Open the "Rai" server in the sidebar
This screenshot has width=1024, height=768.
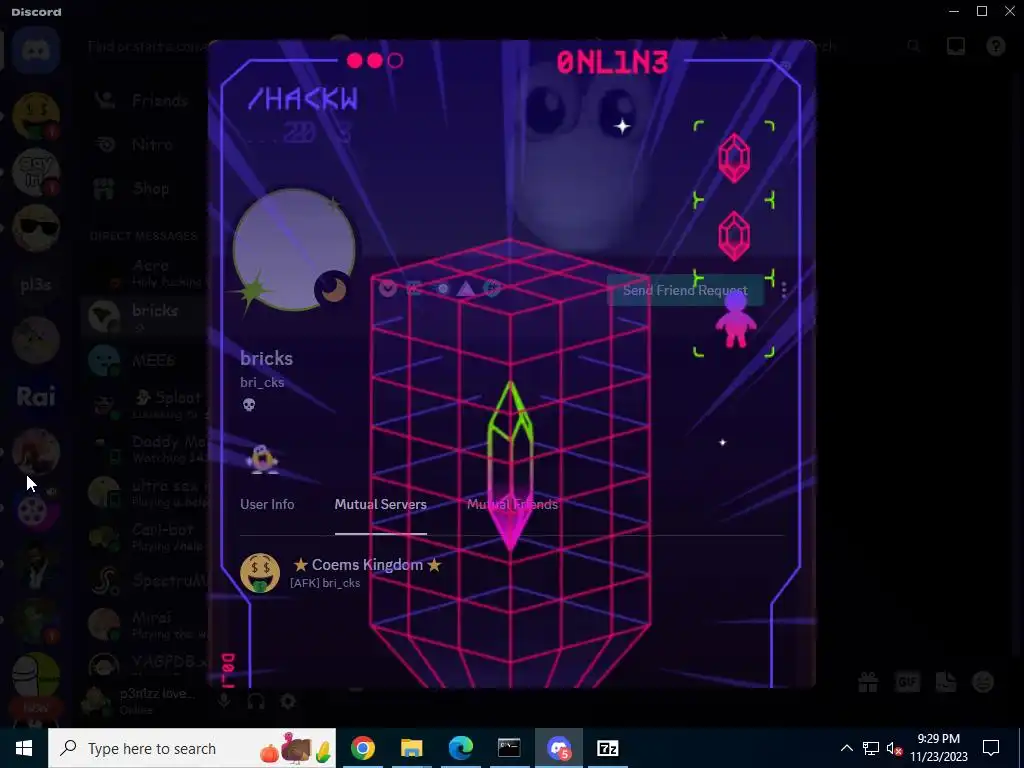click(37, 396)
